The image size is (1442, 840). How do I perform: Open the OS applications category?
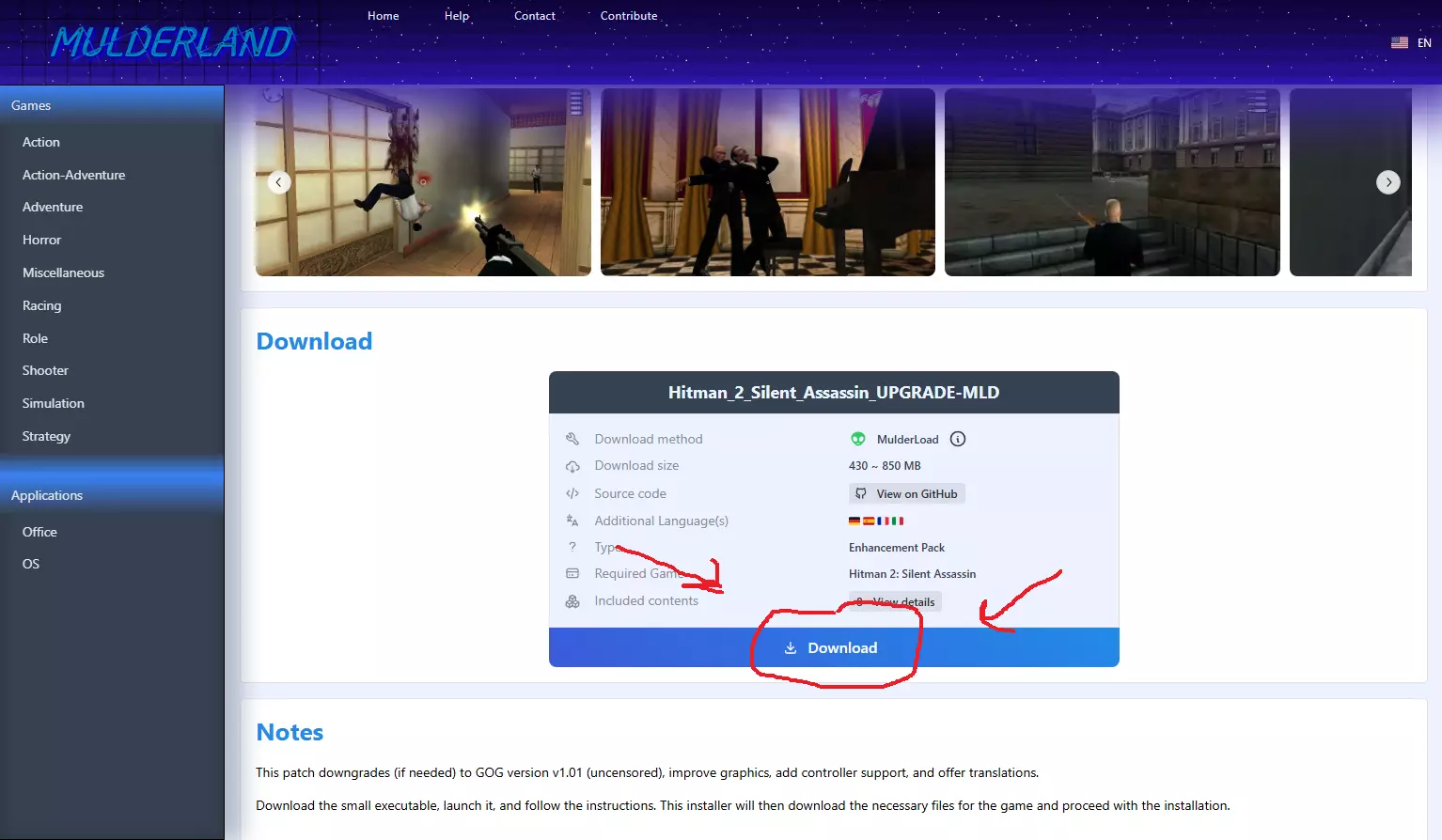pos(31,564)
